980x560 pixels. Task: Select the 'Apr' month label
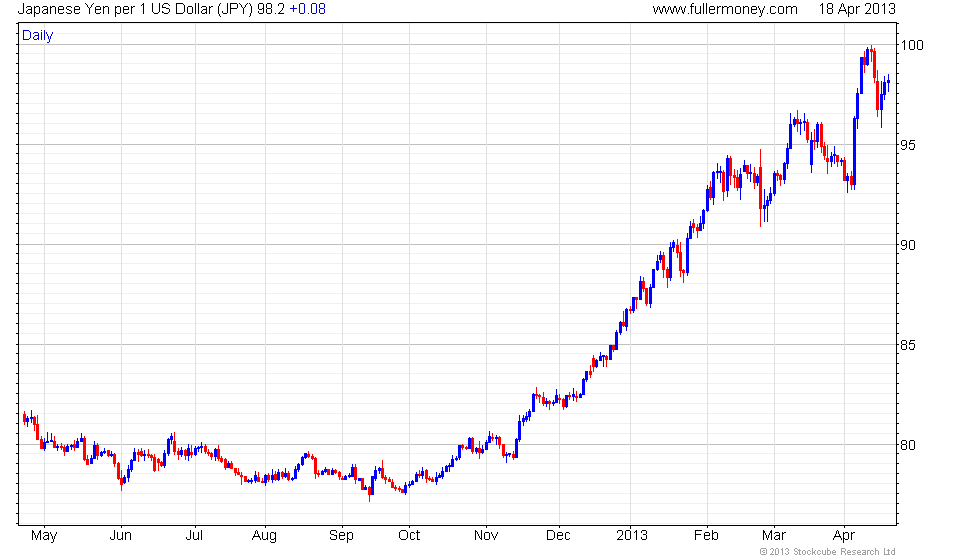click(844, 536)
